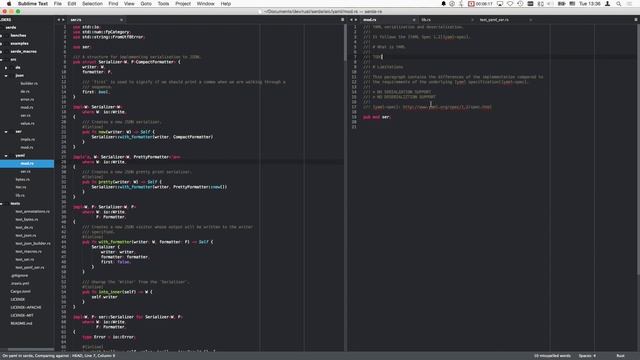Open the Edit menu

coord(72,4)
